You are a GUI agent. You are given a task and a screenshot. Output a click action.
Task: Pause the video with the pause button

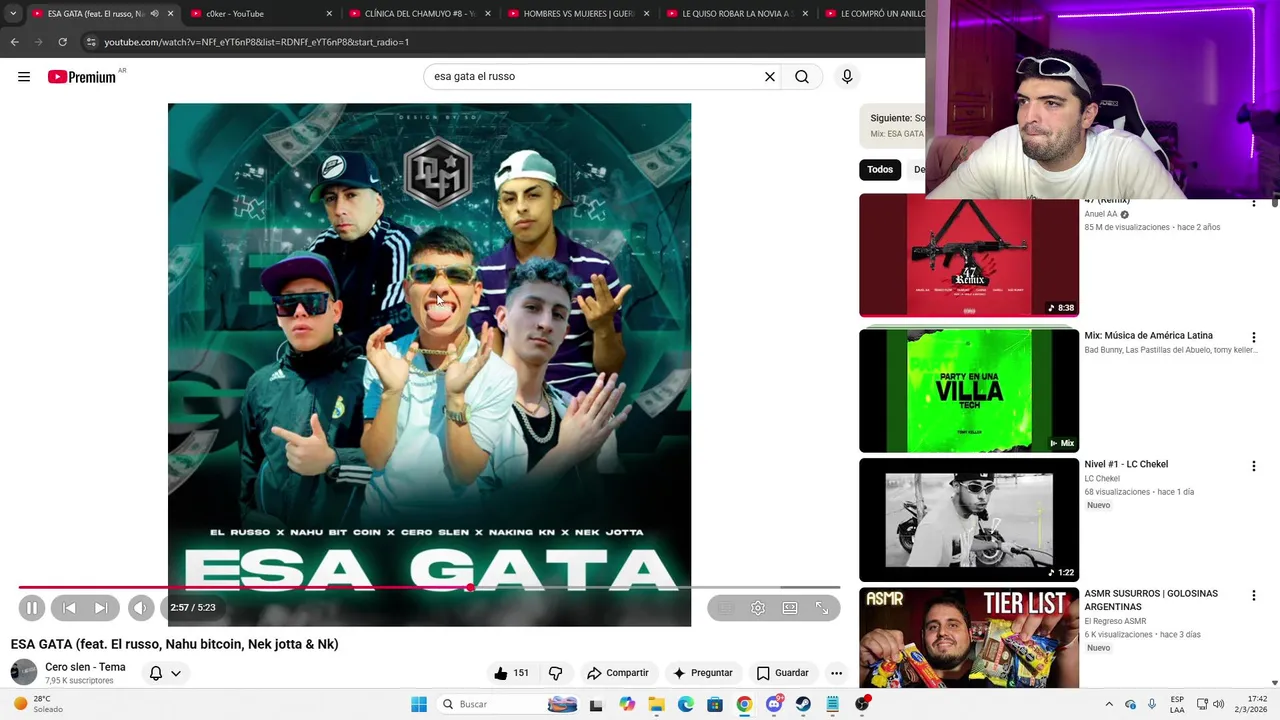tap(31, 608)
